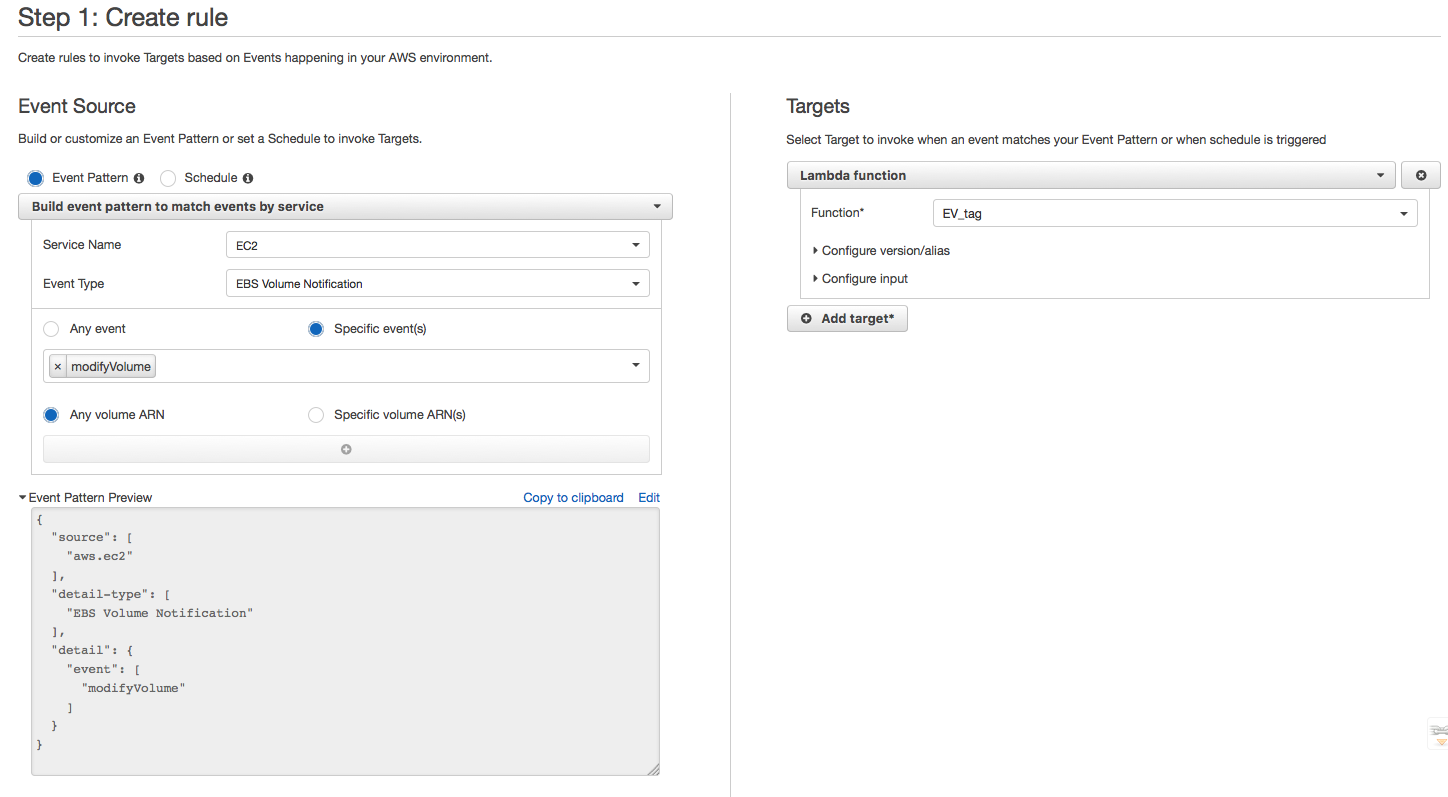
Task: Click the info icon next to Event Pattern
Action: point(139,178)
